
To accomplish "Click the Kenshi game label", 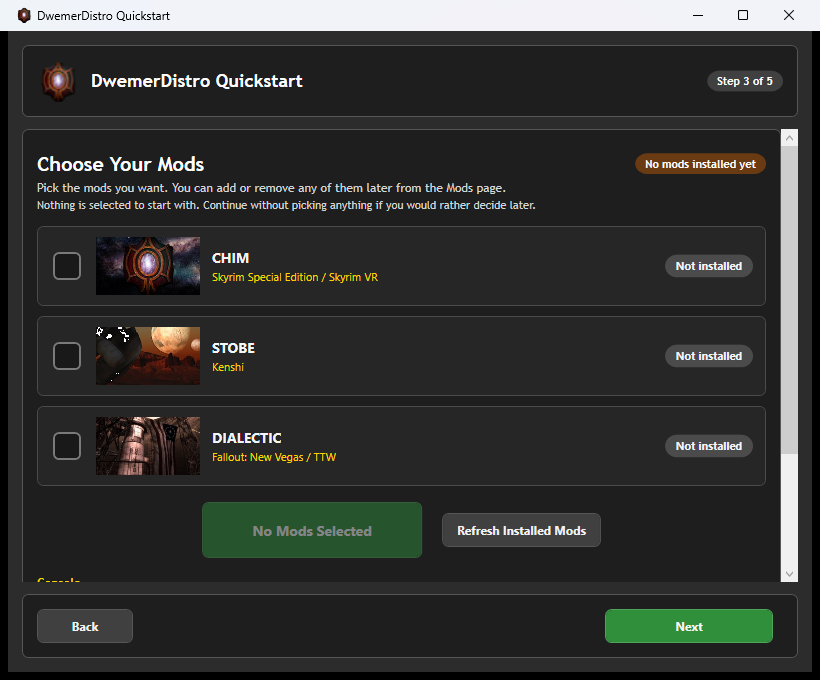I will (228, 367).
